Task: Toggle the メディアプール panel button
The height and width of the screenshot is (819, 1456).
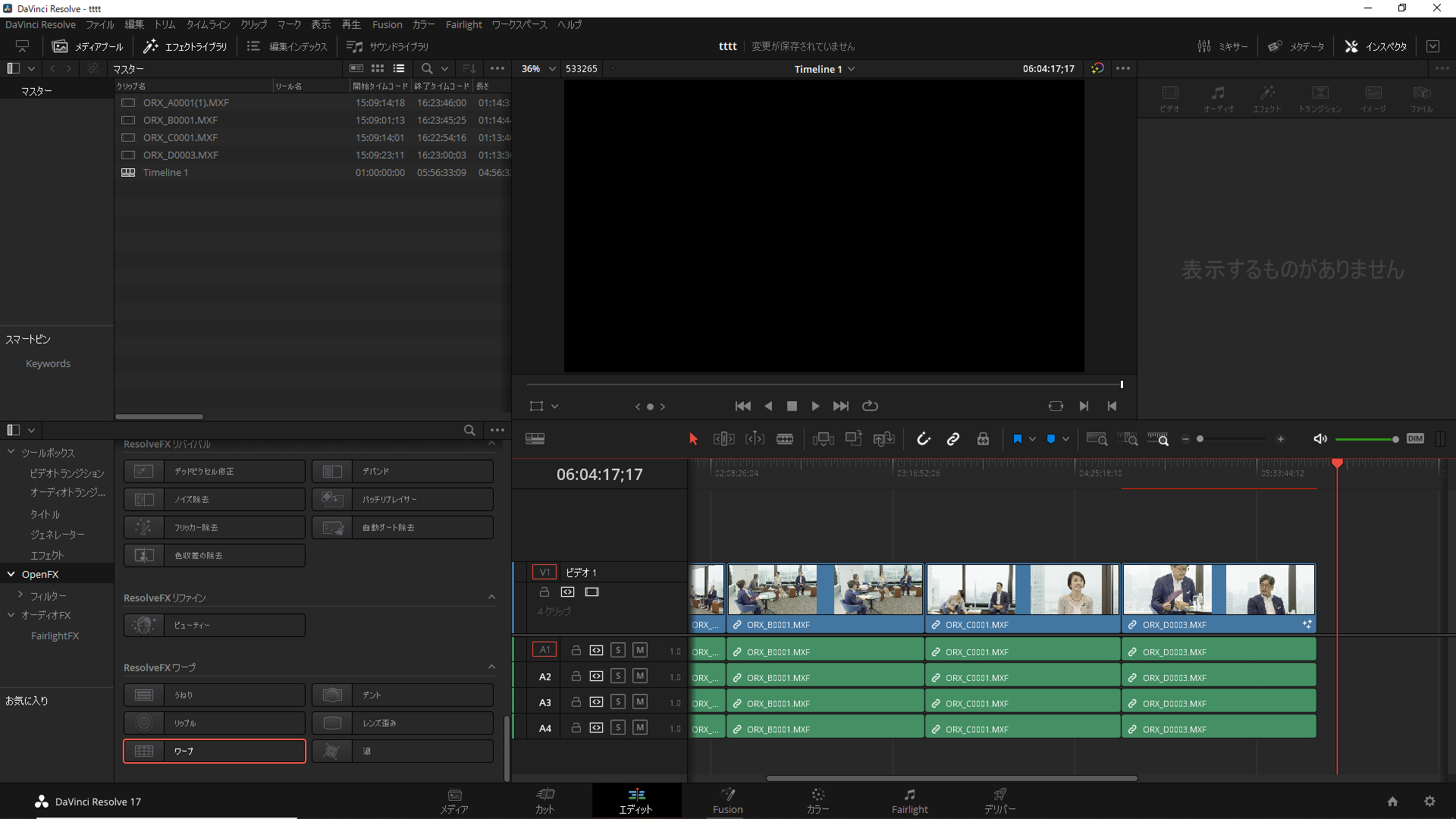Action: point(87,46)
